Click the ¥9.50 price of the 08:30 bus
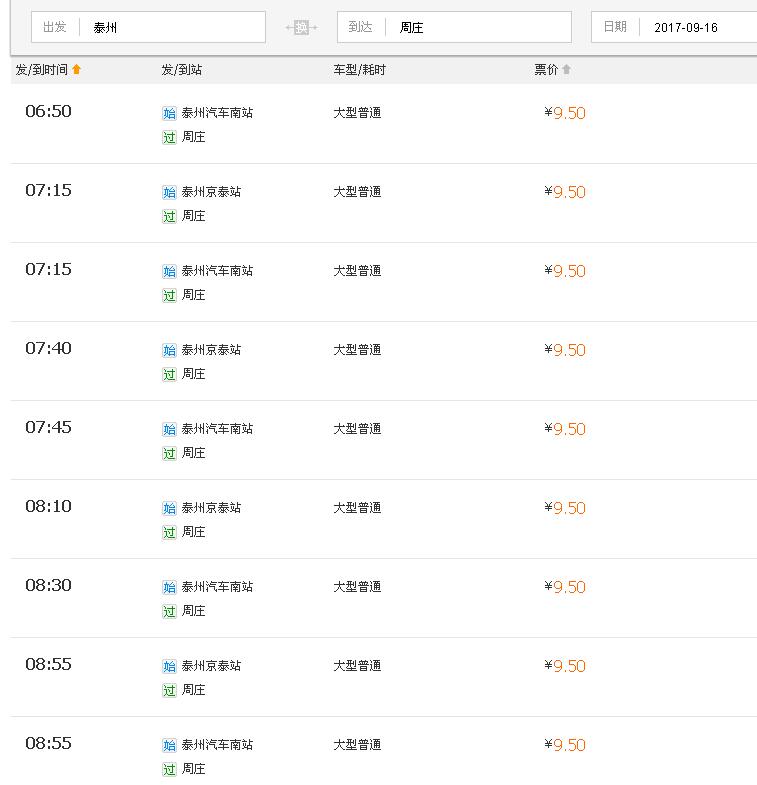Image resolution: width=757 pixels, height=785 pixels. [x=565, y=587]
